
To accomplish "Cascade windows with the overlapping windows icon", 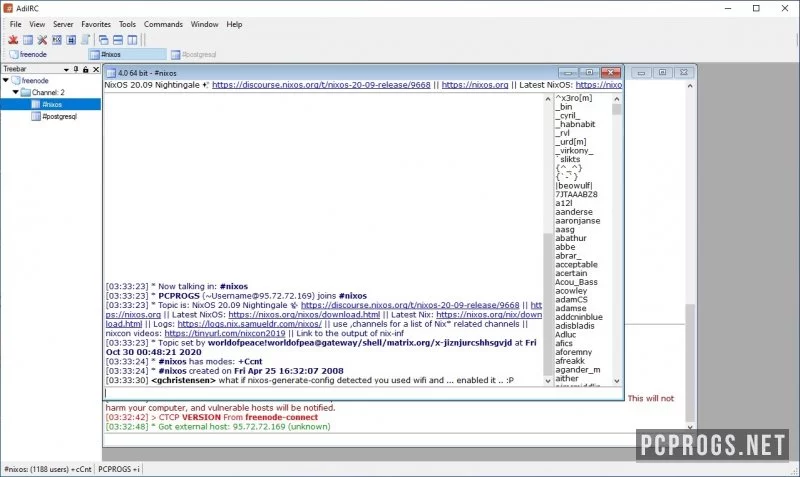I will (x=104, y=40).
